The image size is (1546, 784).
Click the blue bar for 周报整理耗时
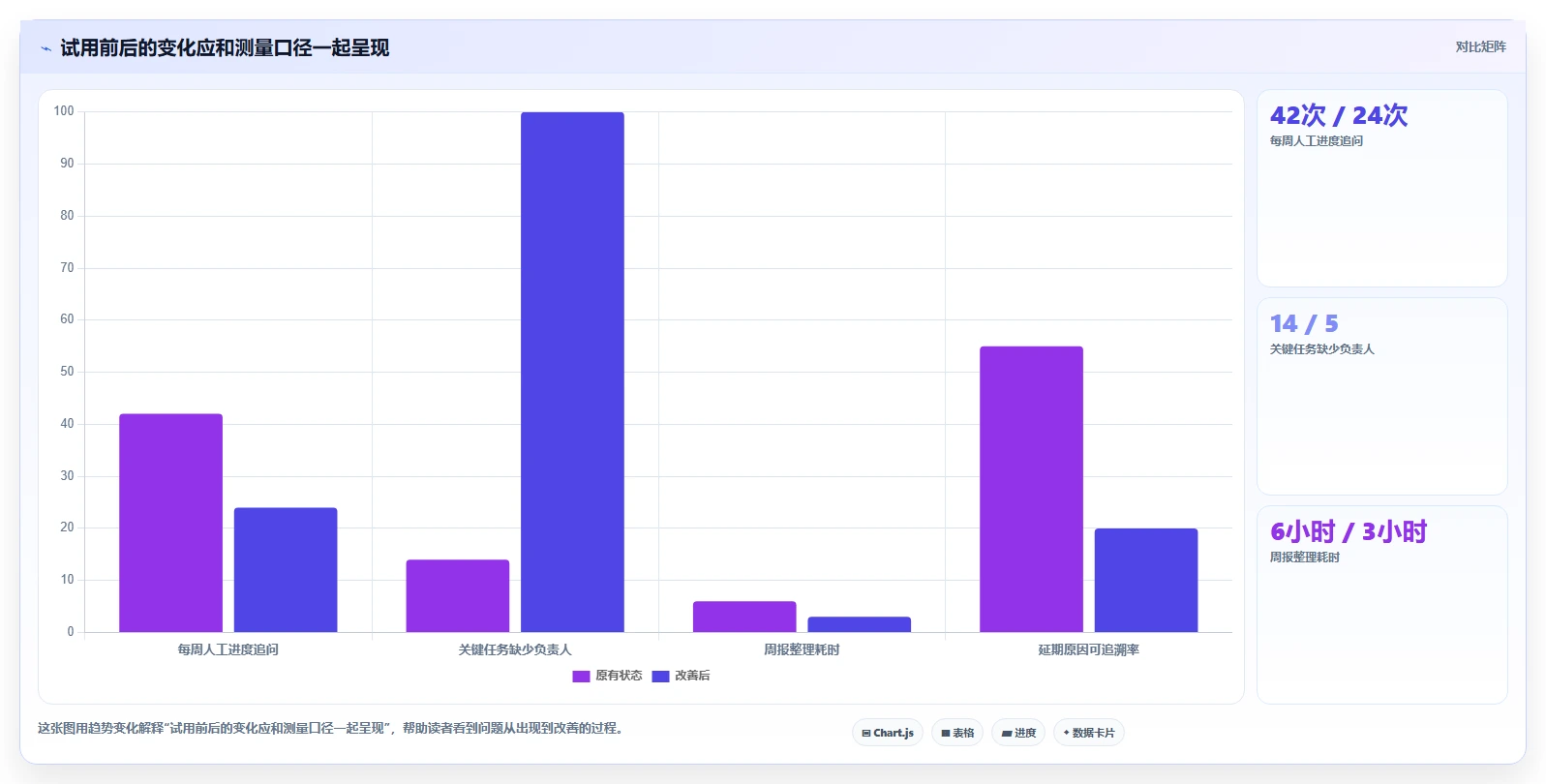(x=860, y=624)
